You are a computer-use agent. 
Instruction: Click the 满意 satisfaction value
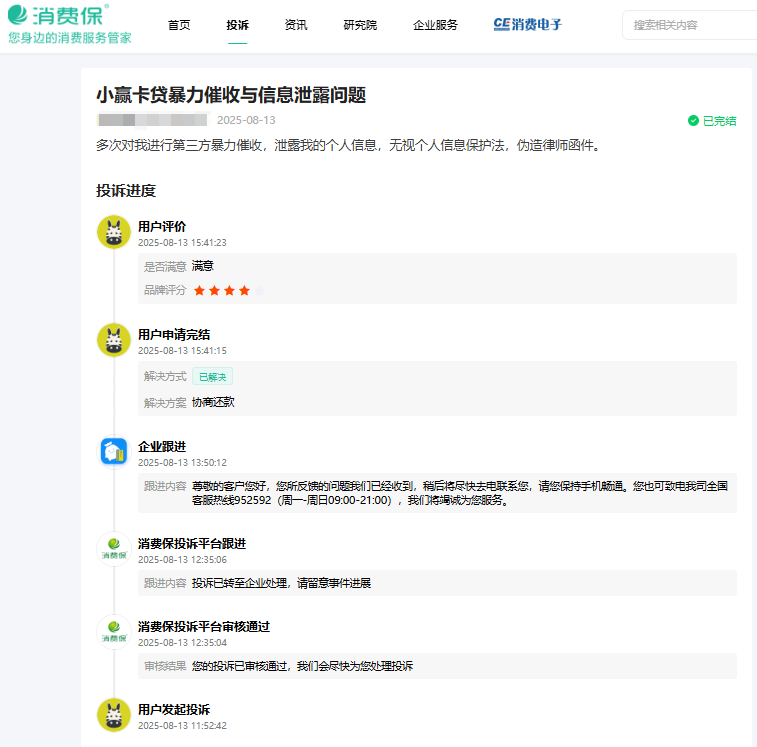202,266
